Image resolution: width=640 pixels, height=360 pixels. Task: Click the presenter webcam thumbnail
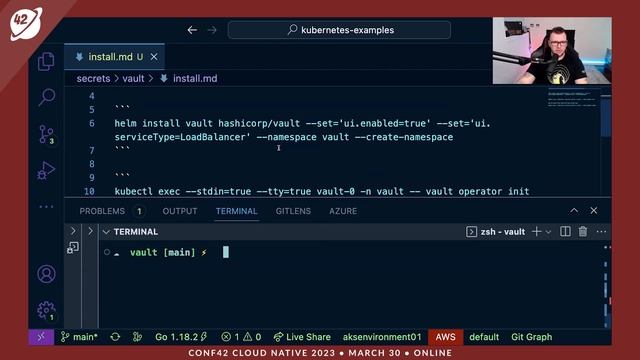(x=552, y=51)
